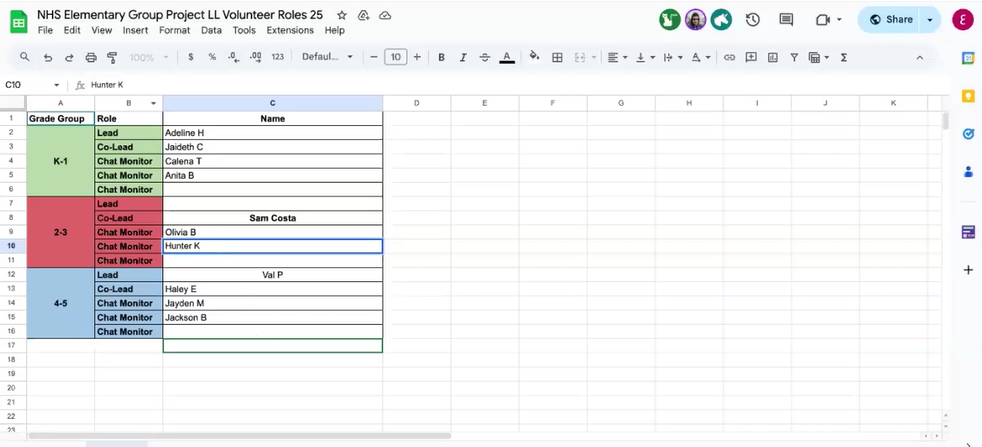Open the zoom level dropdown
Image resolution: width=982 pixels, height=447 pixels.
(148, 57)
